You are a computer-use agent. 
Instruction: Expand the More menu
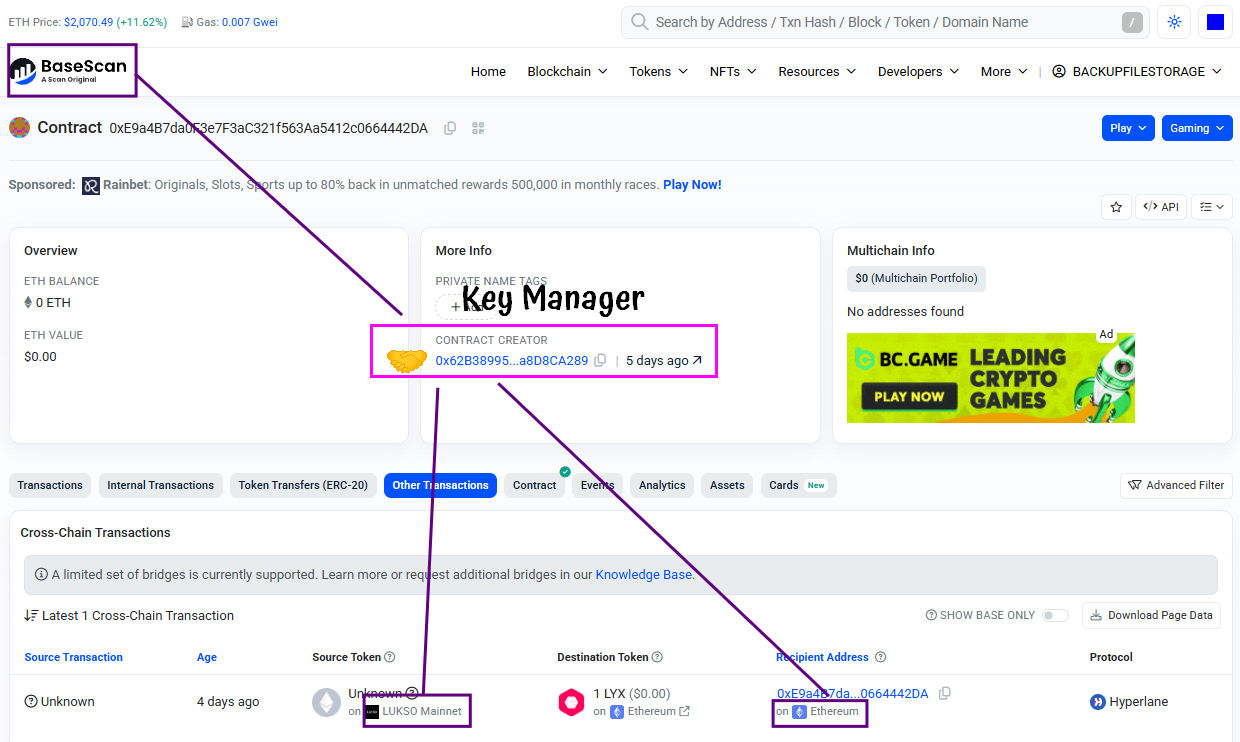point(1004,71)
